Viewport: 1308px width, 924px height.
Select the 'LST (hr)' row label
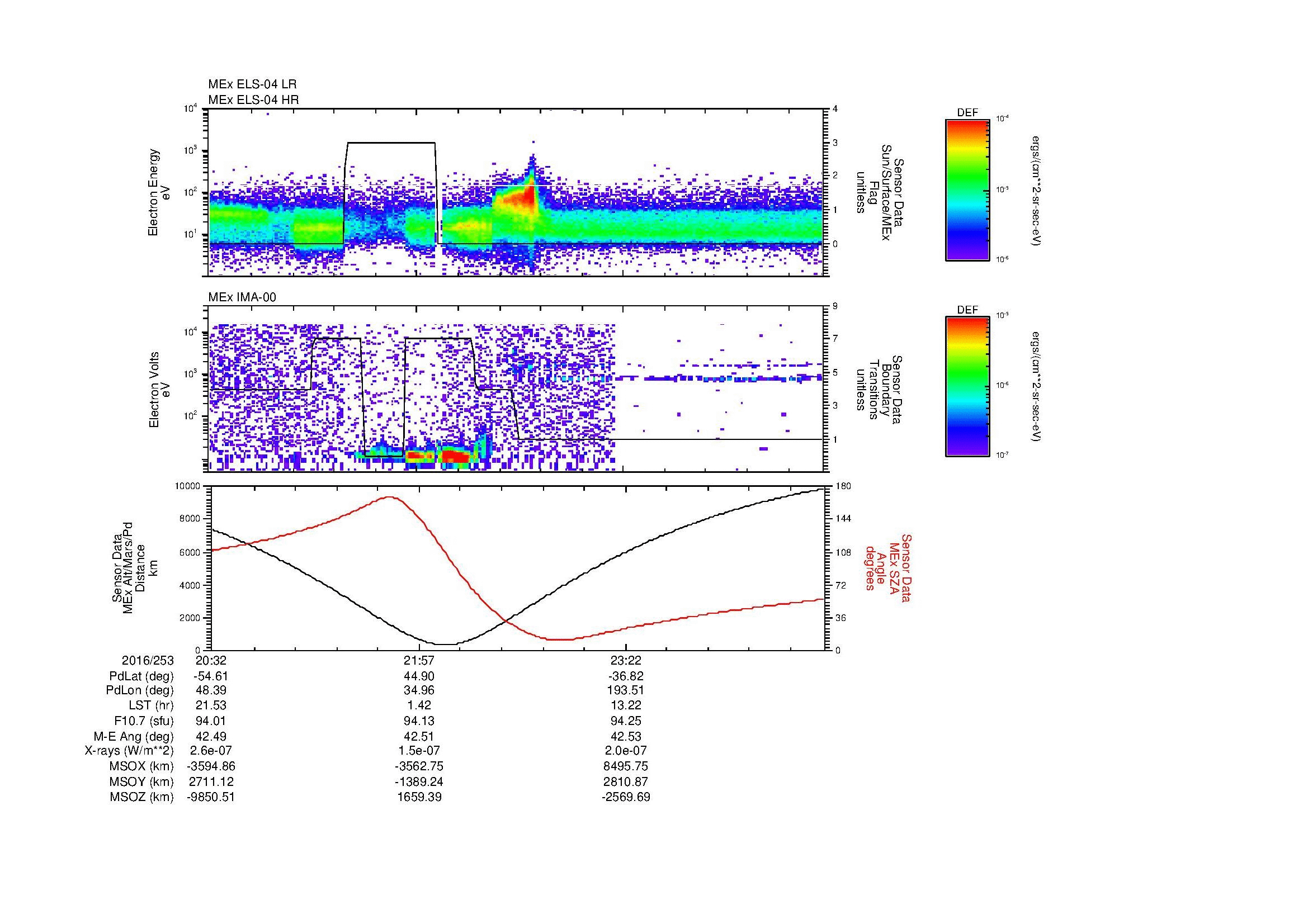coord(151,705)
